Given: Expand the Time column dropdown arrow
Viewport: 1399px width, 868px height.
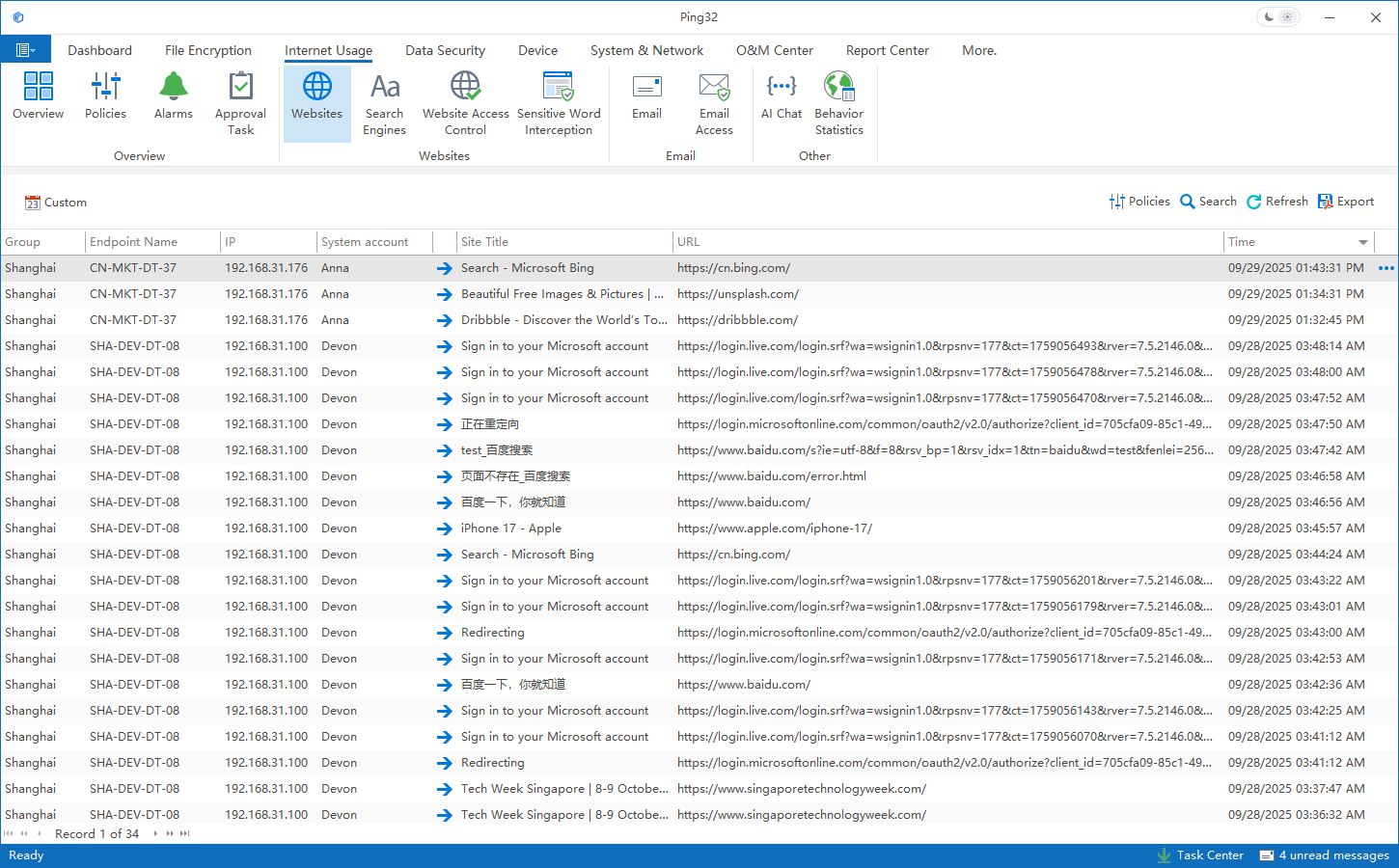Looking at the screenshot, I should (1363, 242).
